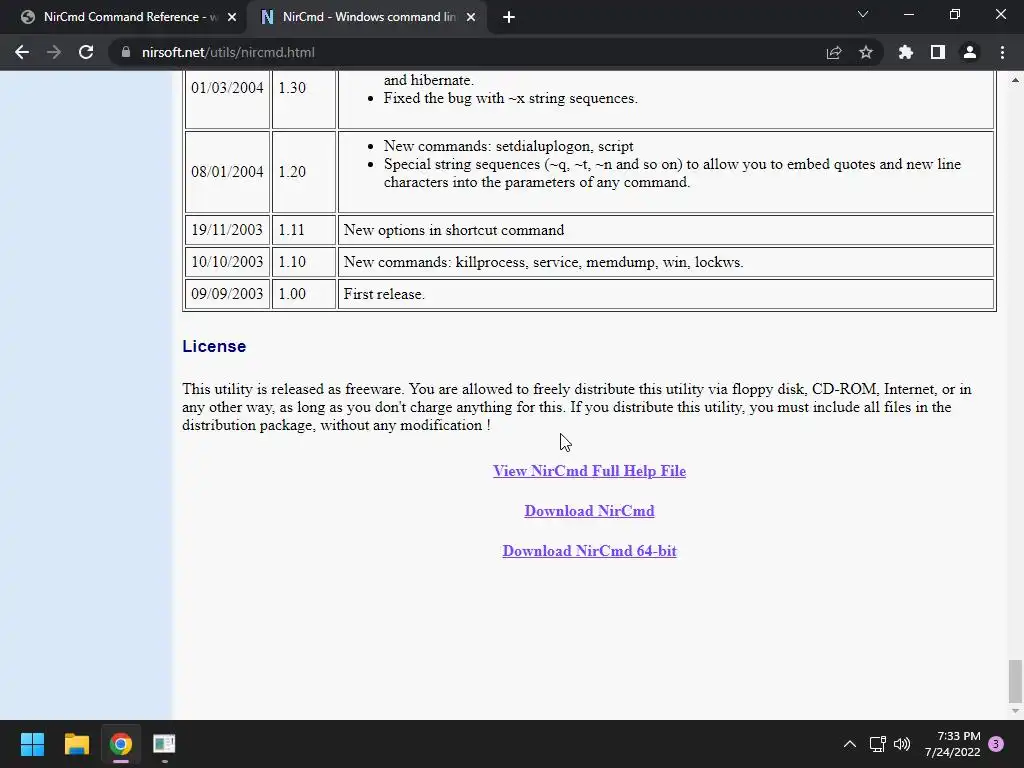Image resolution: width=1024 pixels, height=768 pixels.
Task: Click the 08/01/2004 date cell
Action: (x=227, y=172)
